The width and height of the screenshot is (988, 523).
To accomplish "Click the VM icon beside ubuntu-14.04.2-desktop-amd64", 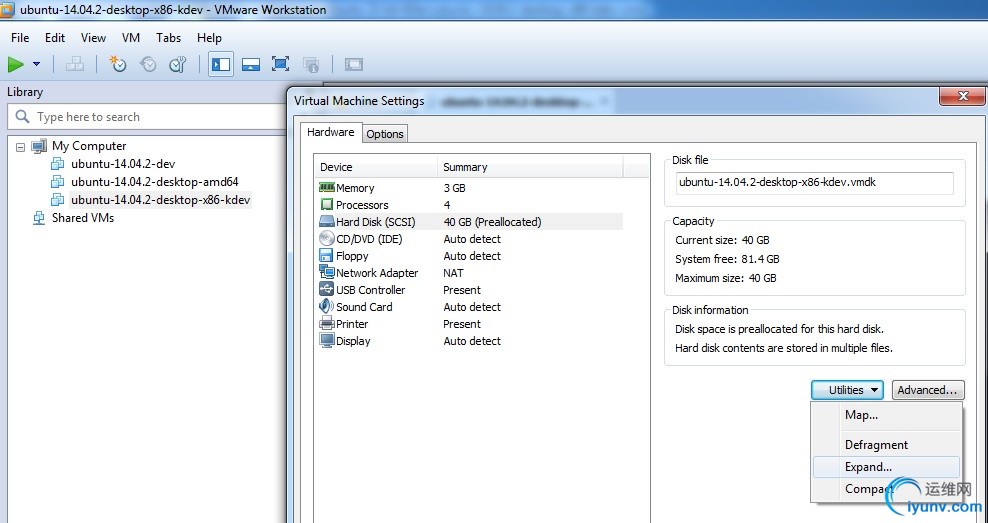I will click(57, 182).
